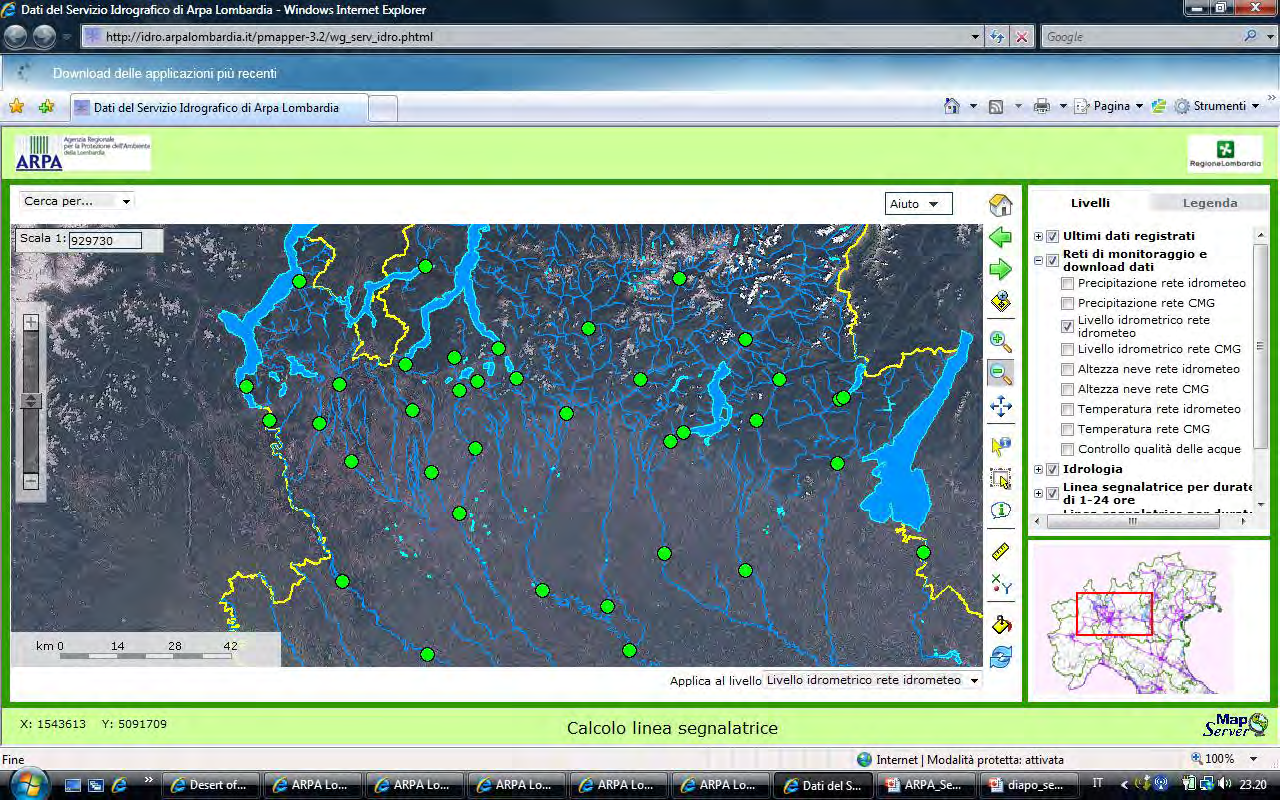Collapse Reti di monitoraggio group
The height and width of the screenshot is (800, 1280).
[x=1038, y=260]
